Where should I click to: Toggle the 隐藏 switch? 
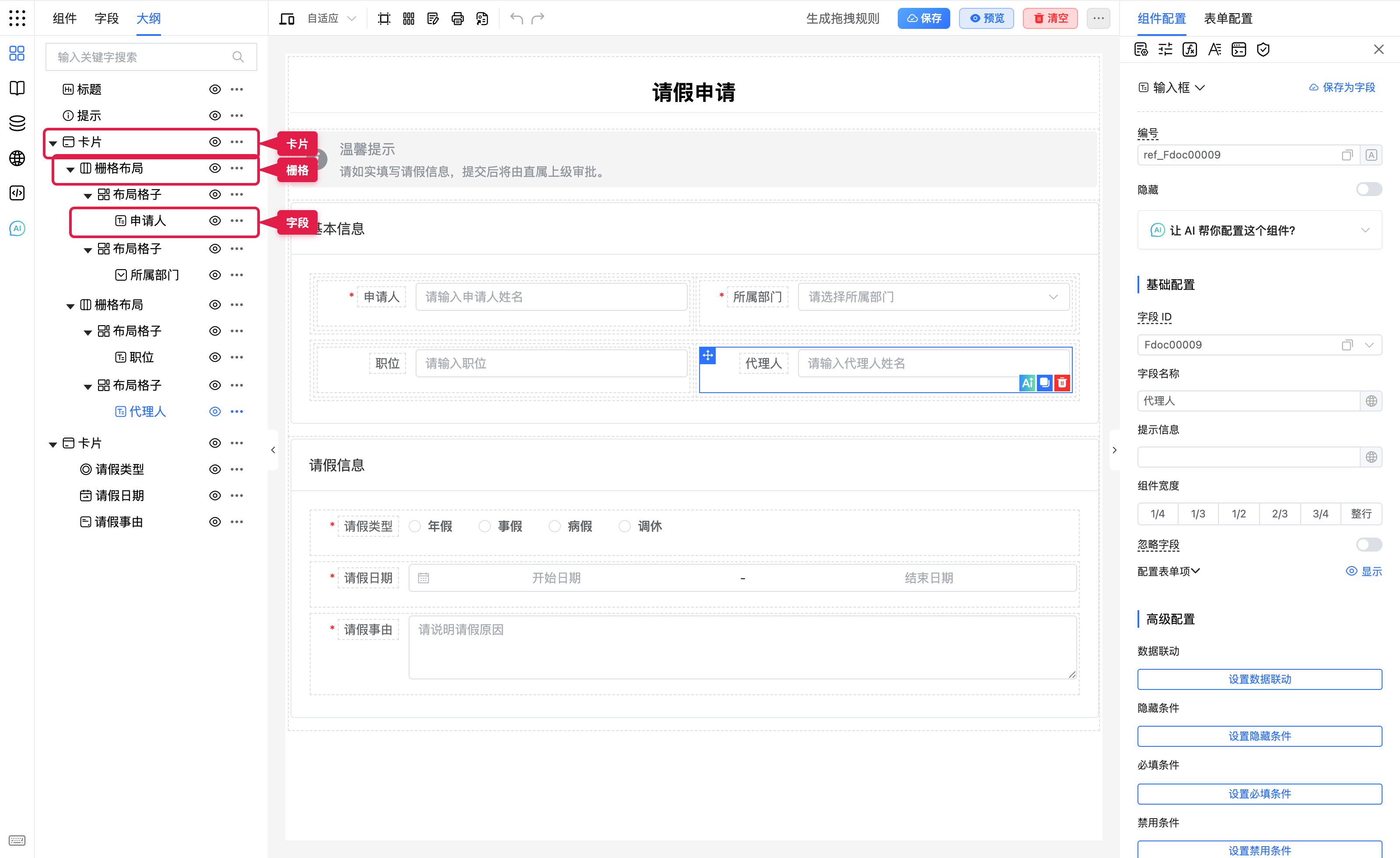point(1369,190)
